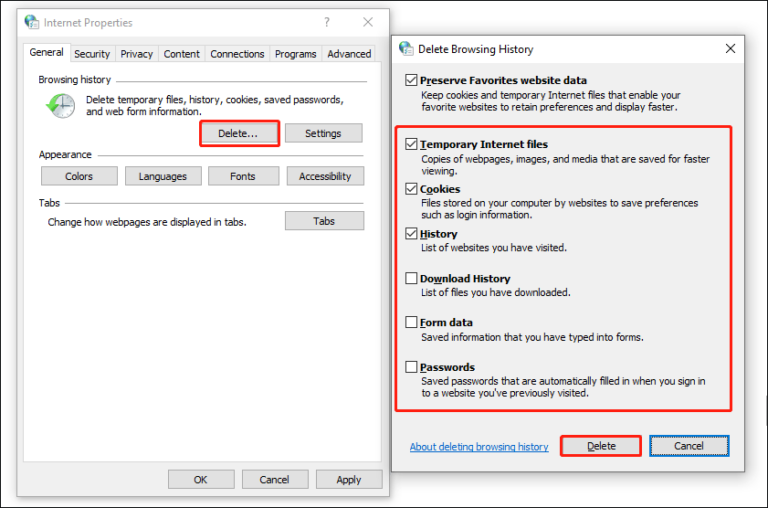
Task: Open the Languages settings
Action: (x=163, y=176)
